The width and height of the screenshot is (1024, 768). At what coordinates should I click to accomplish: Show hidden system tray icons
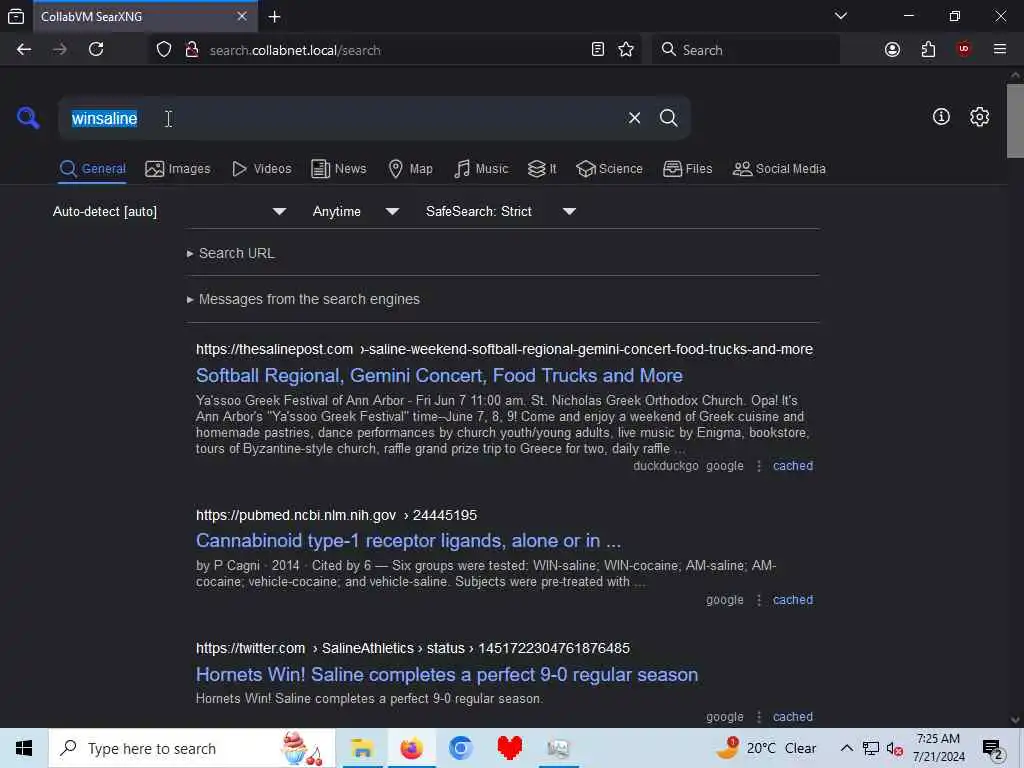point(846,748)
